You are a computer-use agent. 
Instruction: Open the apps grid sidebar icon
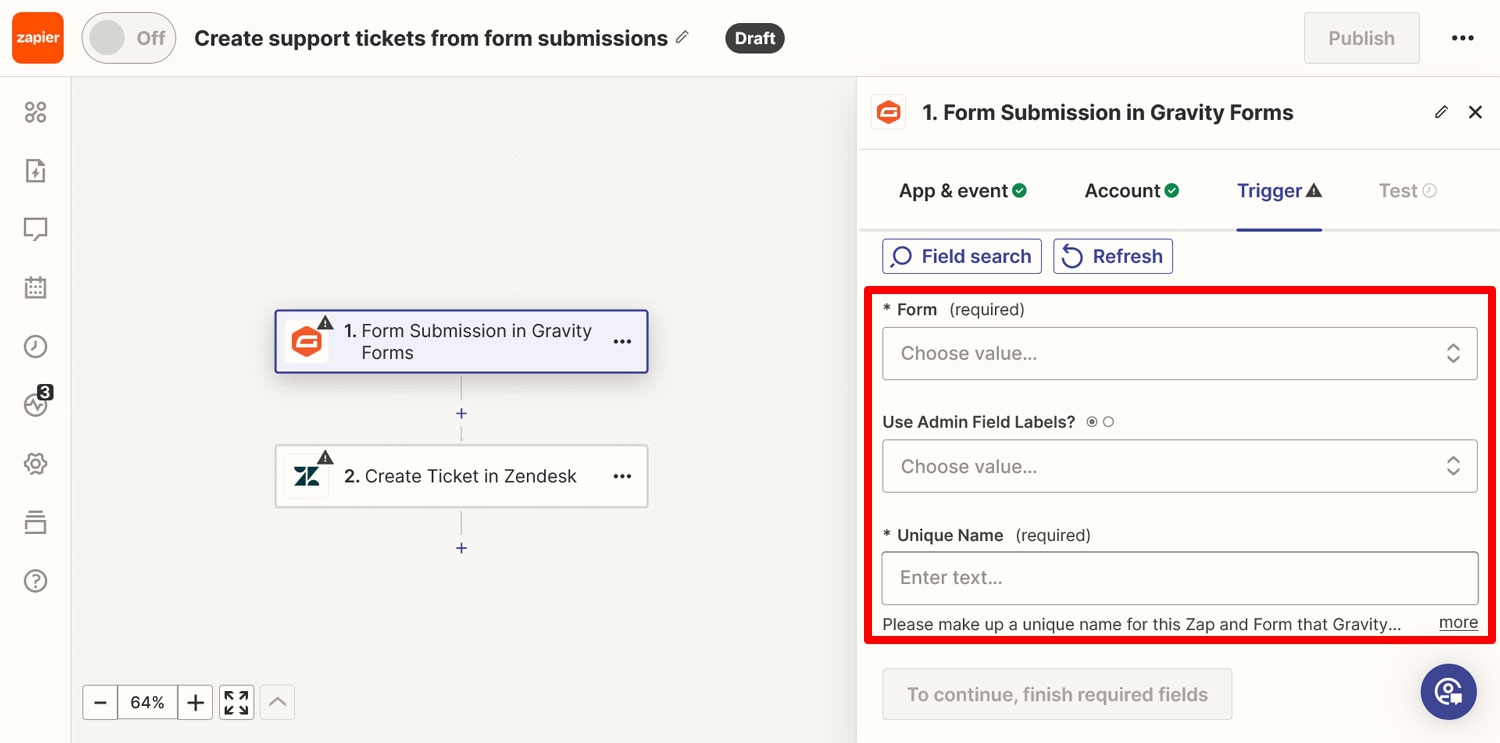[35, 112]
